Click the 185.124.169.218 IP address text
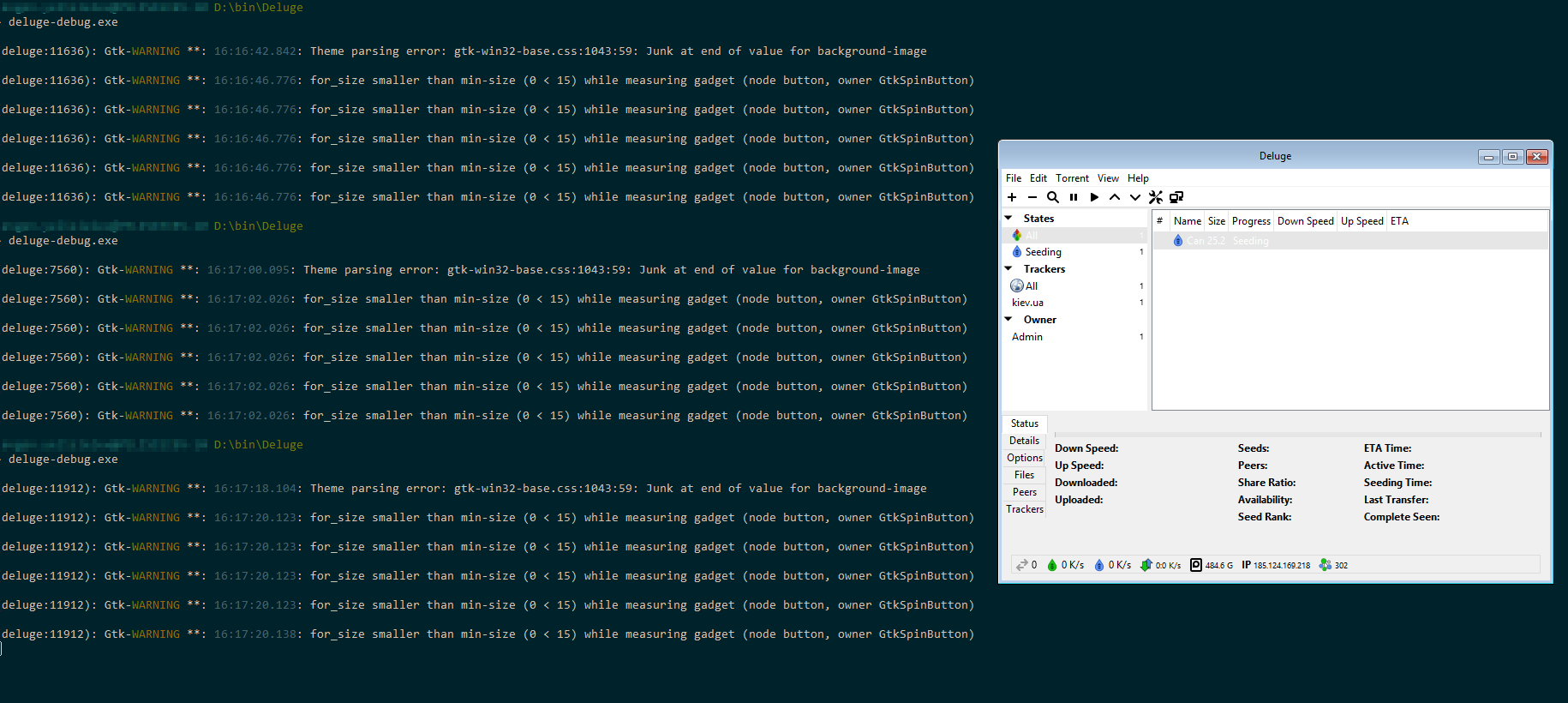The height and width of the screenshot is (703, 1568). (x=1282, y=566)
